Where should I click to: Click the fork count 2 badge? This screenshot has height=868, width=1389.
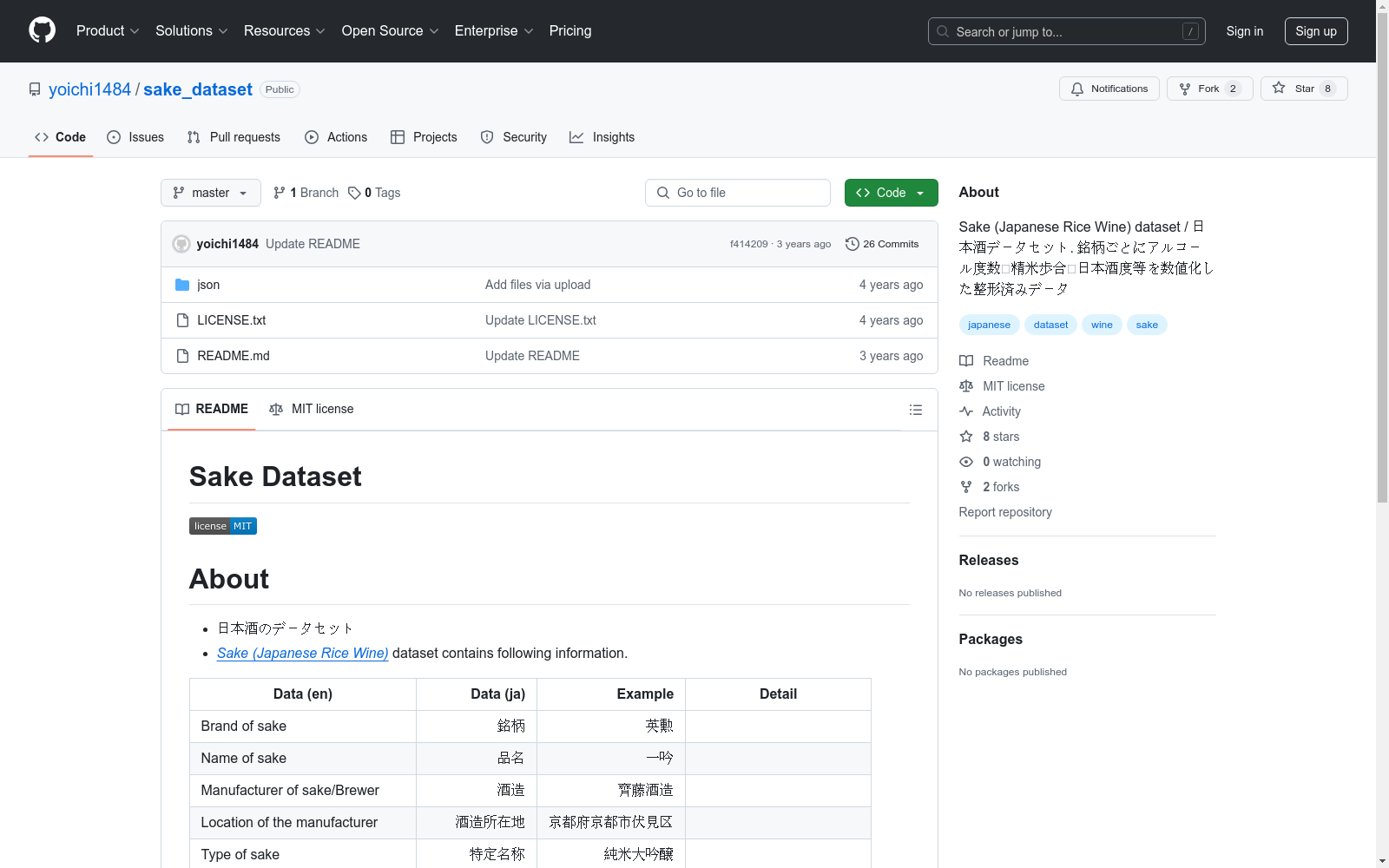pos(1233,89)
